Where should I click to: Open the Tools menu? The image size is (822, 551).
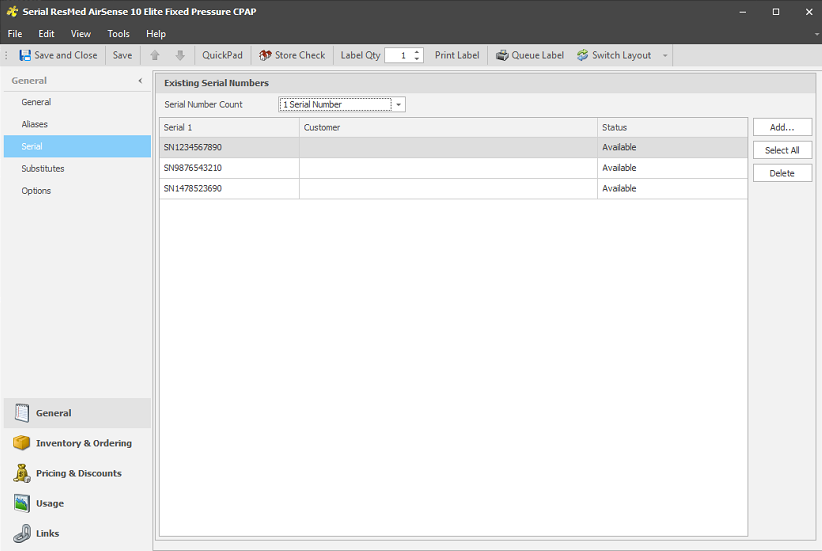tap(118, 34)
